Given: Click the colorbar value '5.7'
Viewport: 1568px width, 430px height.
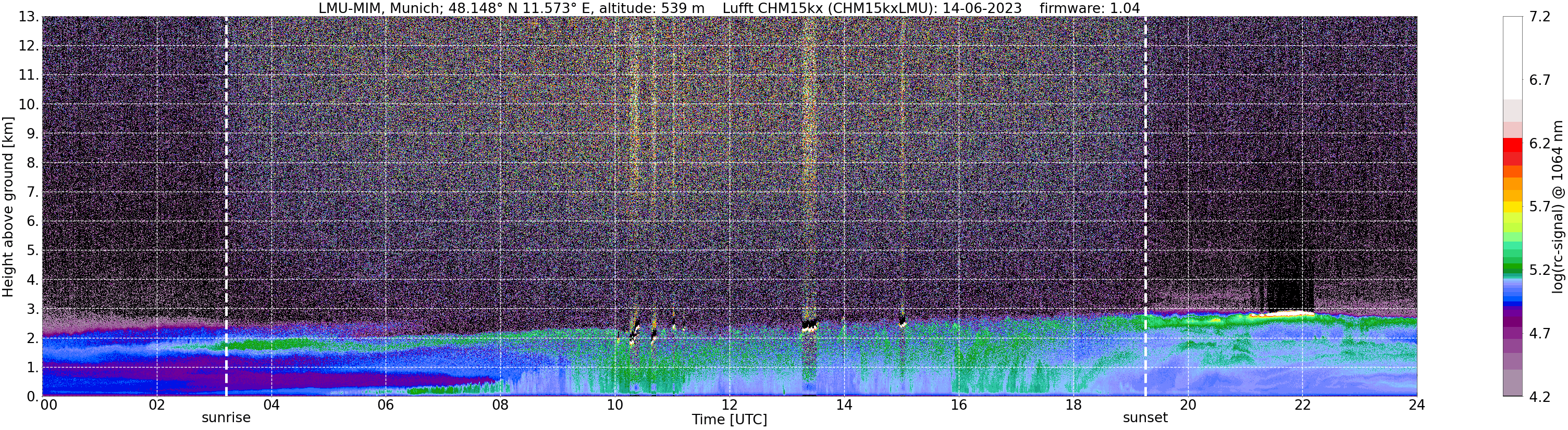Looking at the screenshot, I should pos(1539,207).
